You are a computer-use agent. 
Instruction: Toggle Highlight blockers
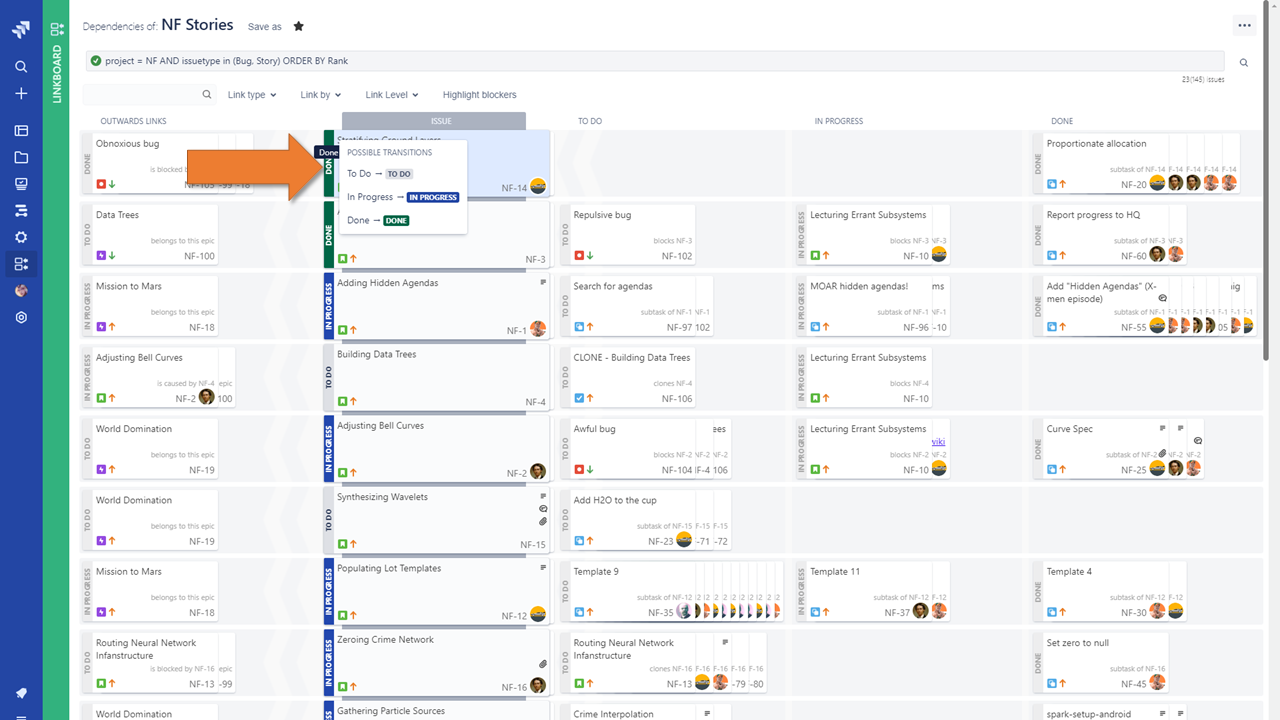coord(480,95)
